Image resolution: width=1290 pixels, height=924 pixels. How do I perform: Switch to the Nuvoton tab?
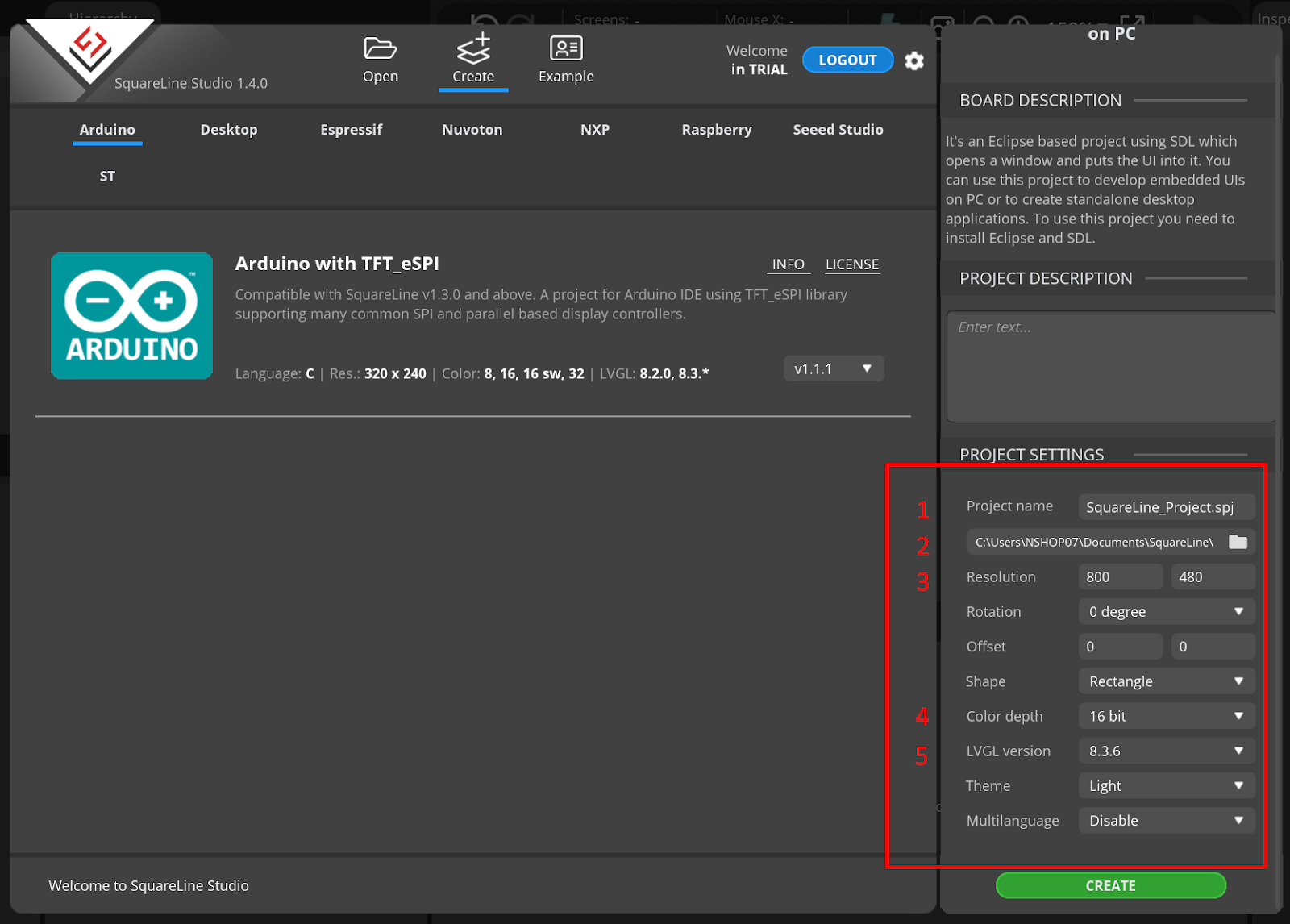(472, 130)
